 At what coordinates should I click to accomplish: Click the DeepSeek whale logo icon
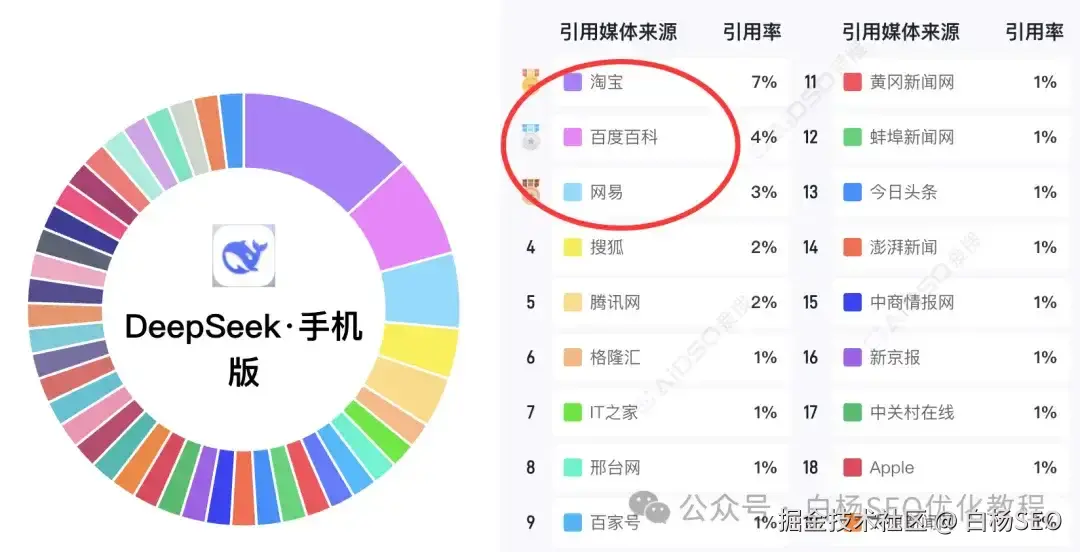[244, 255]
